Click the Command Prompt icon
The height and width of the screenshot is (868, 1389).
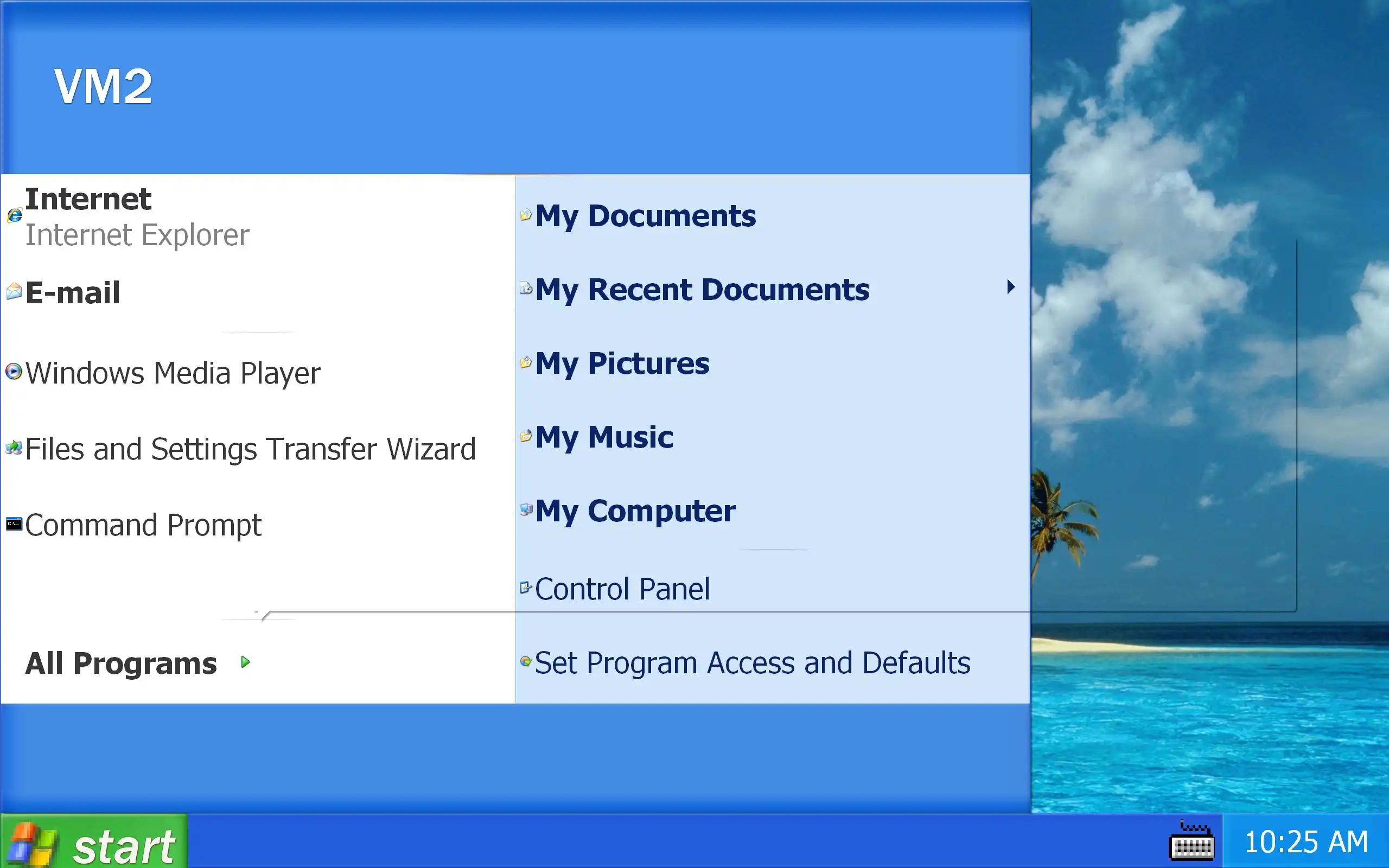[x=14, y=524]
